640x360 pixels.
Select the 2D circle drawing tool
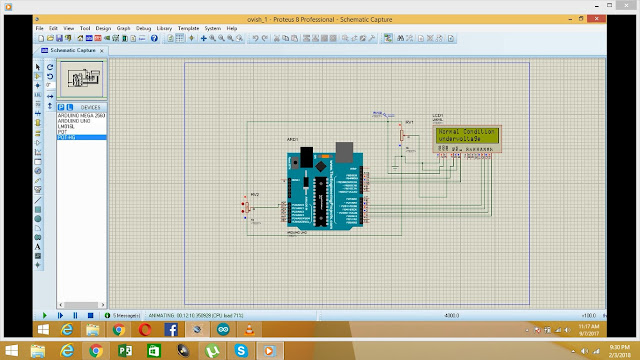pyautogui.click(x=38, y=219)
